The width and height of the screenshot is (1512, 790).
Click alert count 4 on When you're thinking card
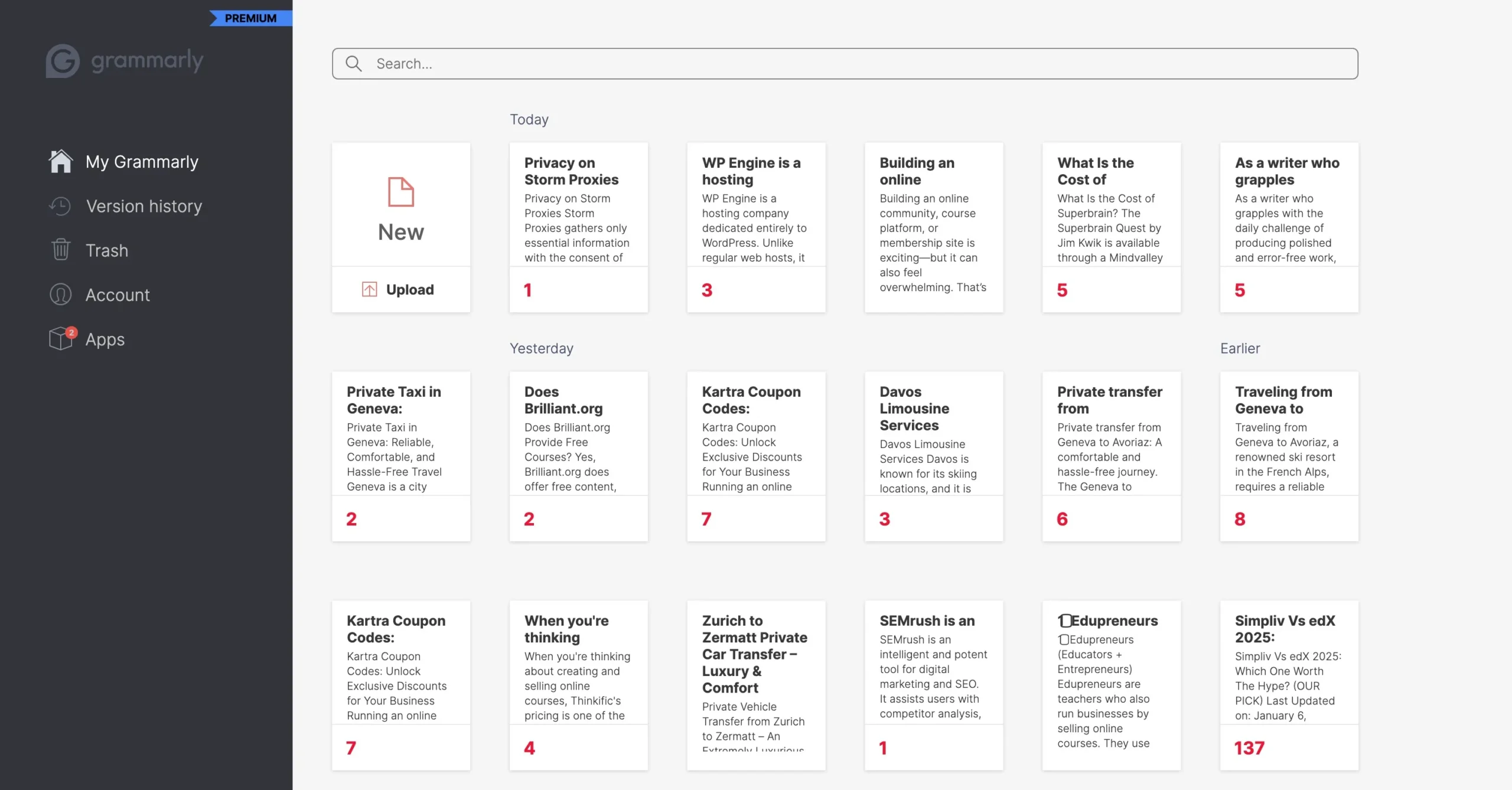[529, 748]
